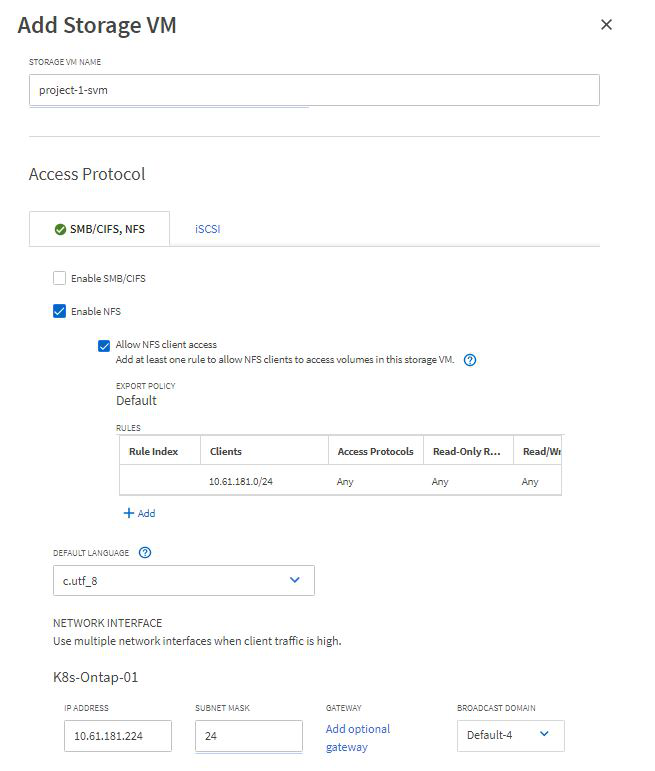655x771 pixels.
Task: Click the Clients column header
Action: point(226,451)
